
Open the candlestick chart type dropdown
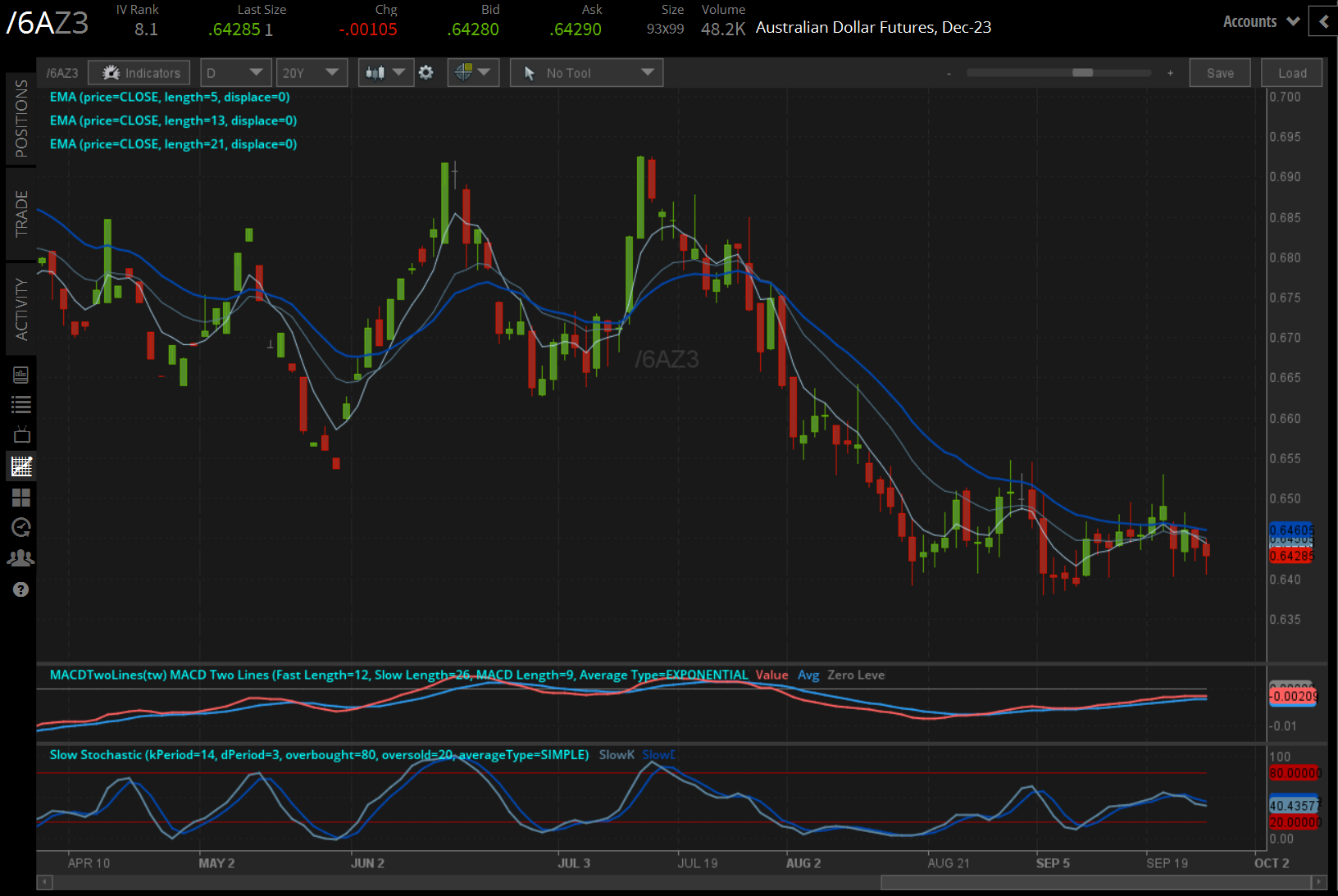pyautogui.click(x=385, y=73)
